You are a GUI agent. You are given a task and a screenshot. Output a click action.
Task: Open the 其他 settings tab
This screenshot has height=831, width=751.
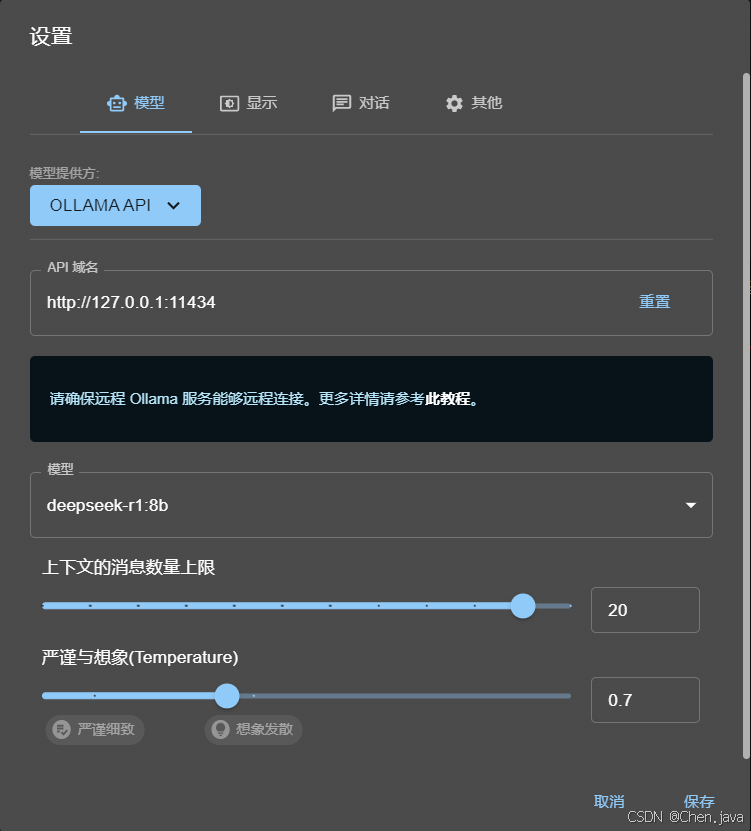pyautogui.click(x=473, y=103)
